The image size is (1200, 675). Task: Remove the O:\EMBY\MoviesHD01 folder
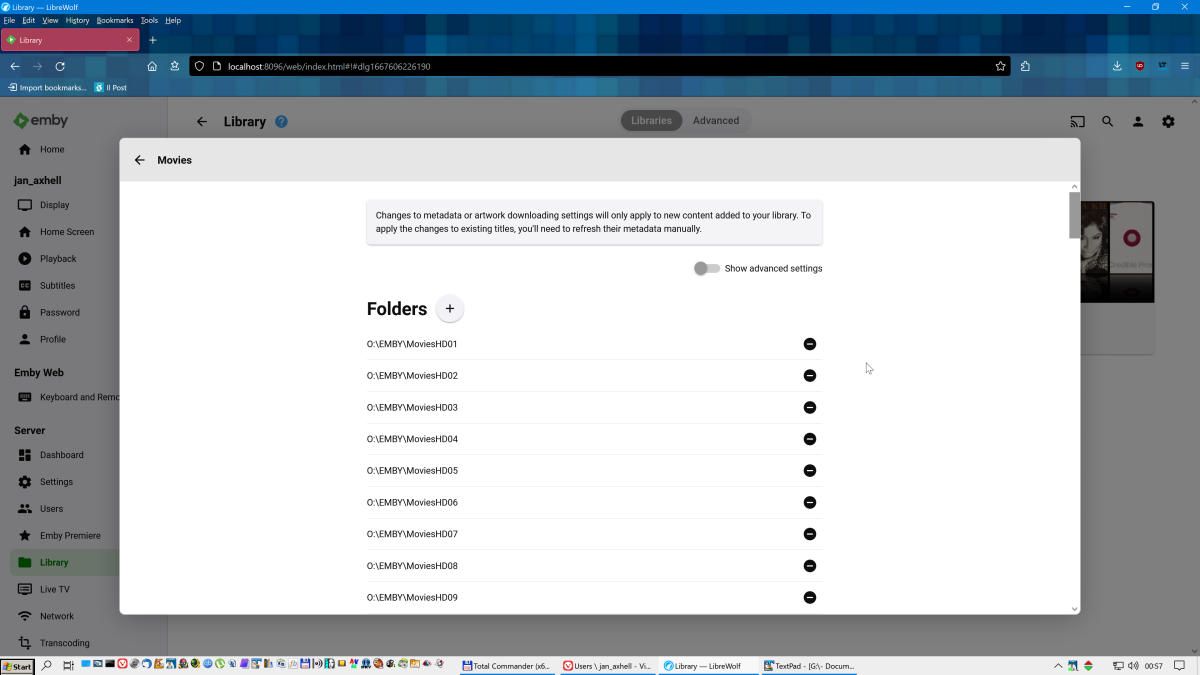(810, 344)
